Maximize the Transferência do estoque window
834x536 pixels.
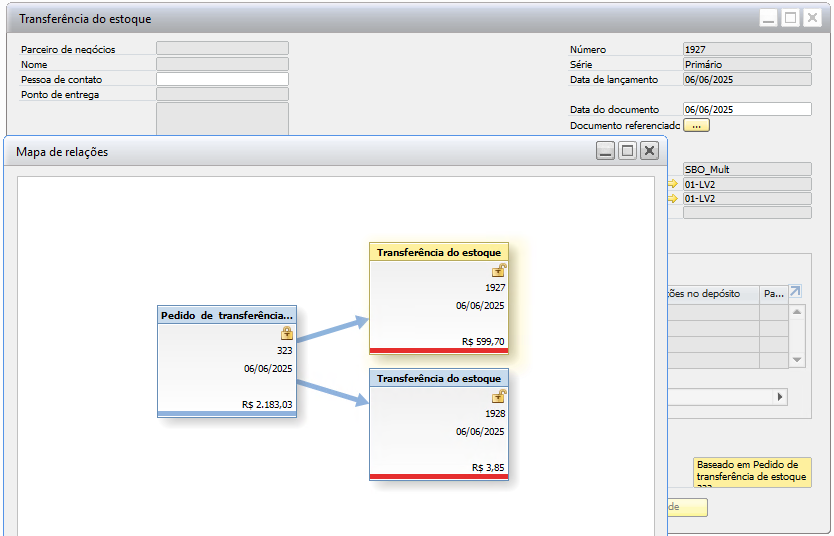pos(790,18)
